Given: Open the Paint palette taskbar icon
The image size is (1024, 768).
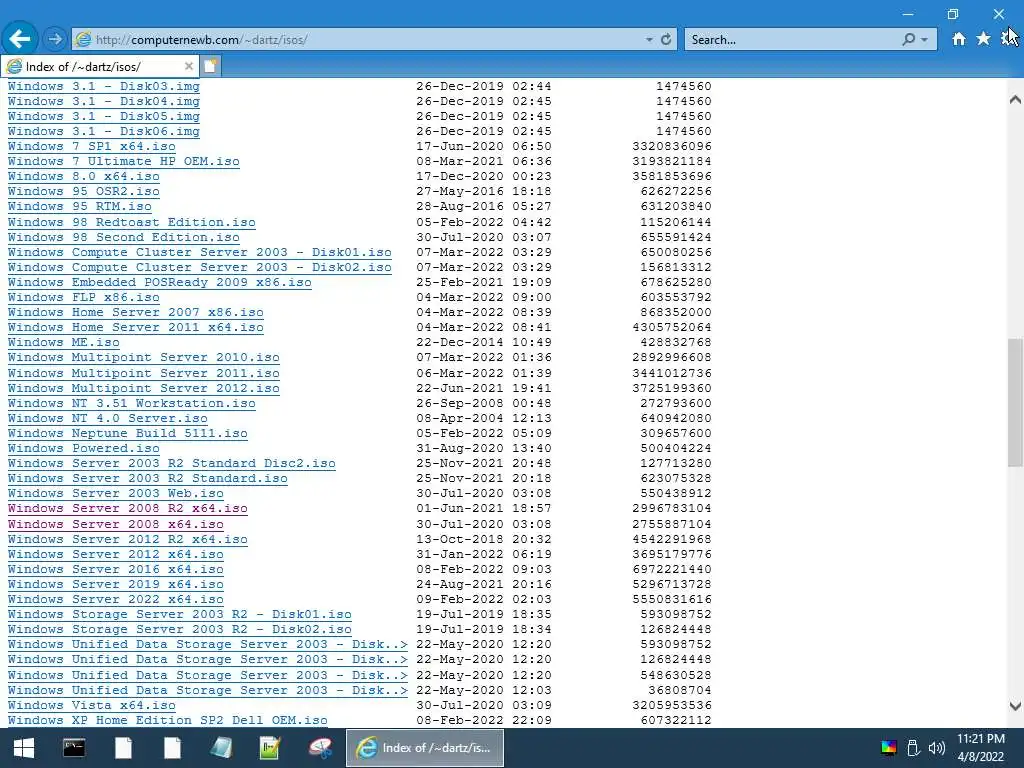Looking at the screenshot, I should click(320, 748).
